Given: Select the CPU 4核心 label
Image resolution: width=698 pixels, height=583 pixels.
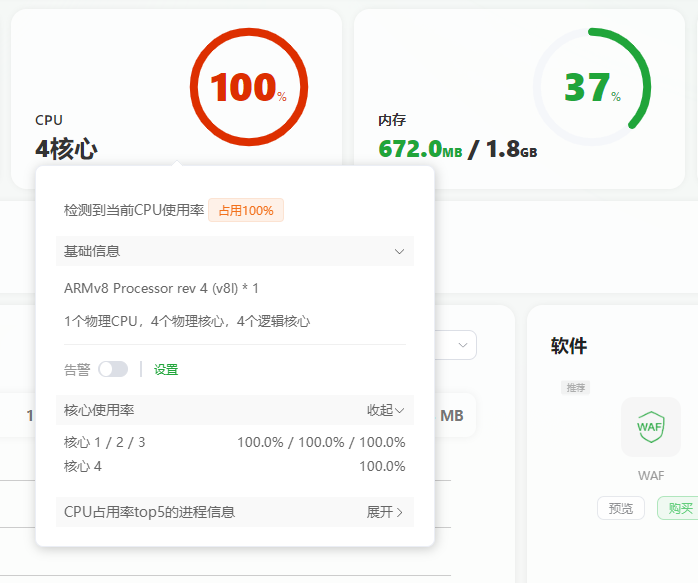Looking at the screenshot, I should click(x=66, y=149).
